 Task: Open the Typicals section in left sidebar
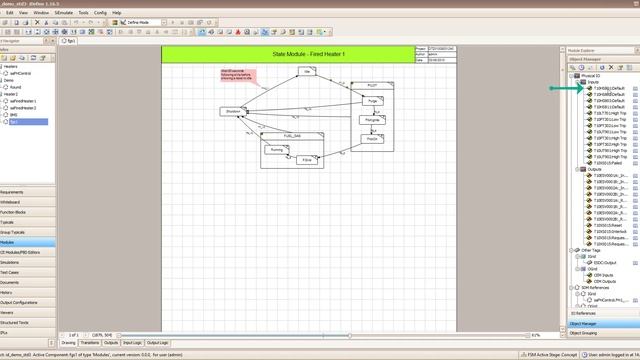pos(28,222)
